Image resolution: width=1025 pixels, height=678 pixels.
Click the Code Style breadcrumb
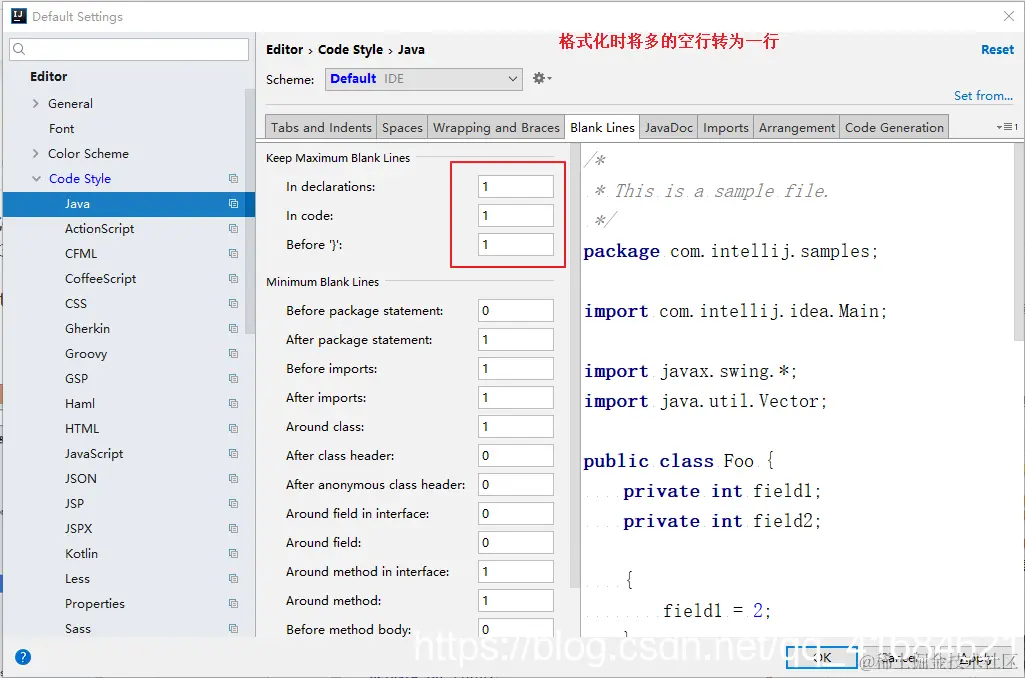pyautogui.click(x=350, y=50)
